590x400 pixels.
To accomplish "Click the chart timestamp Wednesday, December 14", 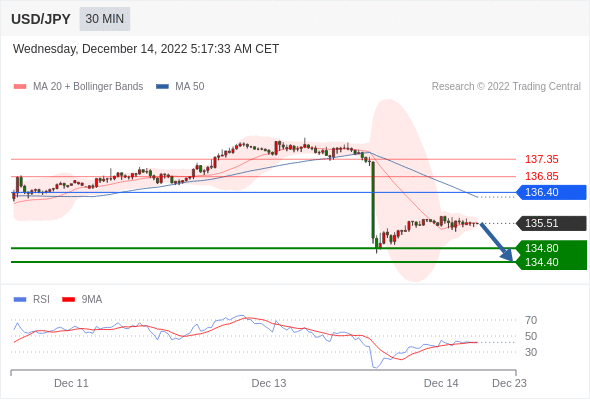I will 146,49.
